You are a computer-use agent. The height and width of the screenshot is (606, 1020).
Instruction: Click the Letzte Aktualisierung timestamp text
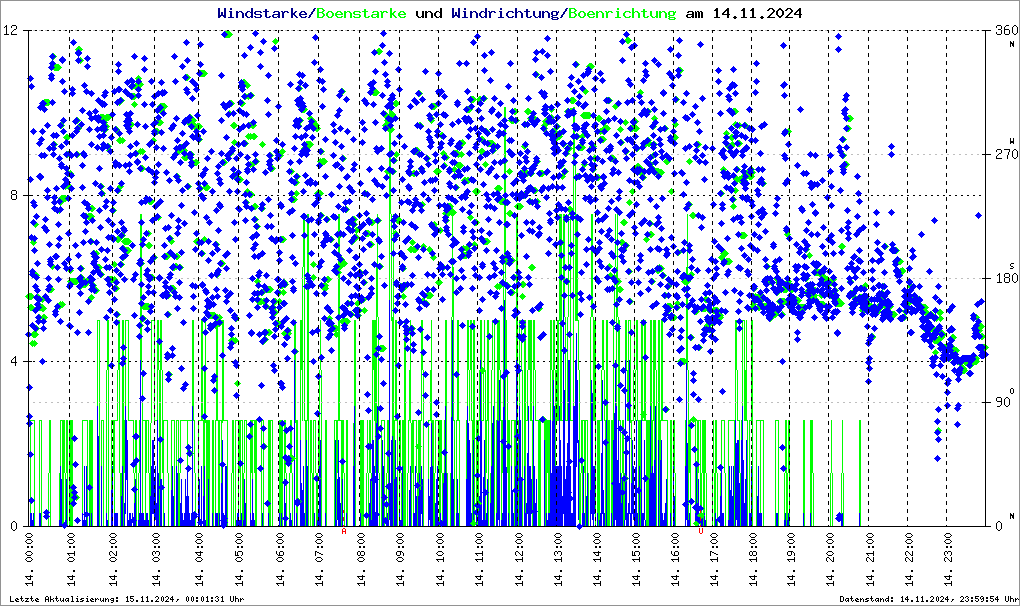(125, 599)
